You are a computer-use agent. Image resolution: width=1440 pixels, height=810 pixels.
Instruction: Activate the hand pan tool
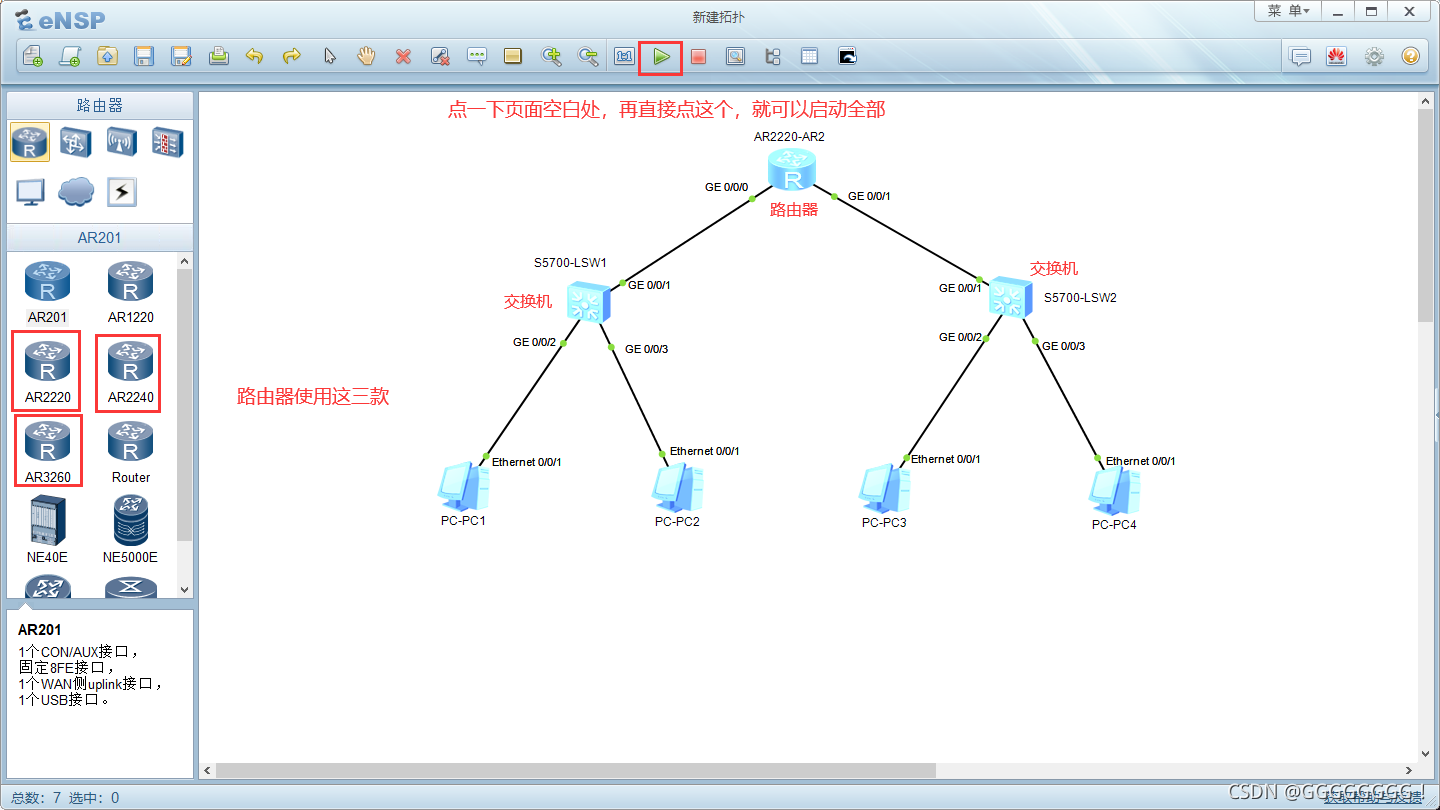pos(366,56)
